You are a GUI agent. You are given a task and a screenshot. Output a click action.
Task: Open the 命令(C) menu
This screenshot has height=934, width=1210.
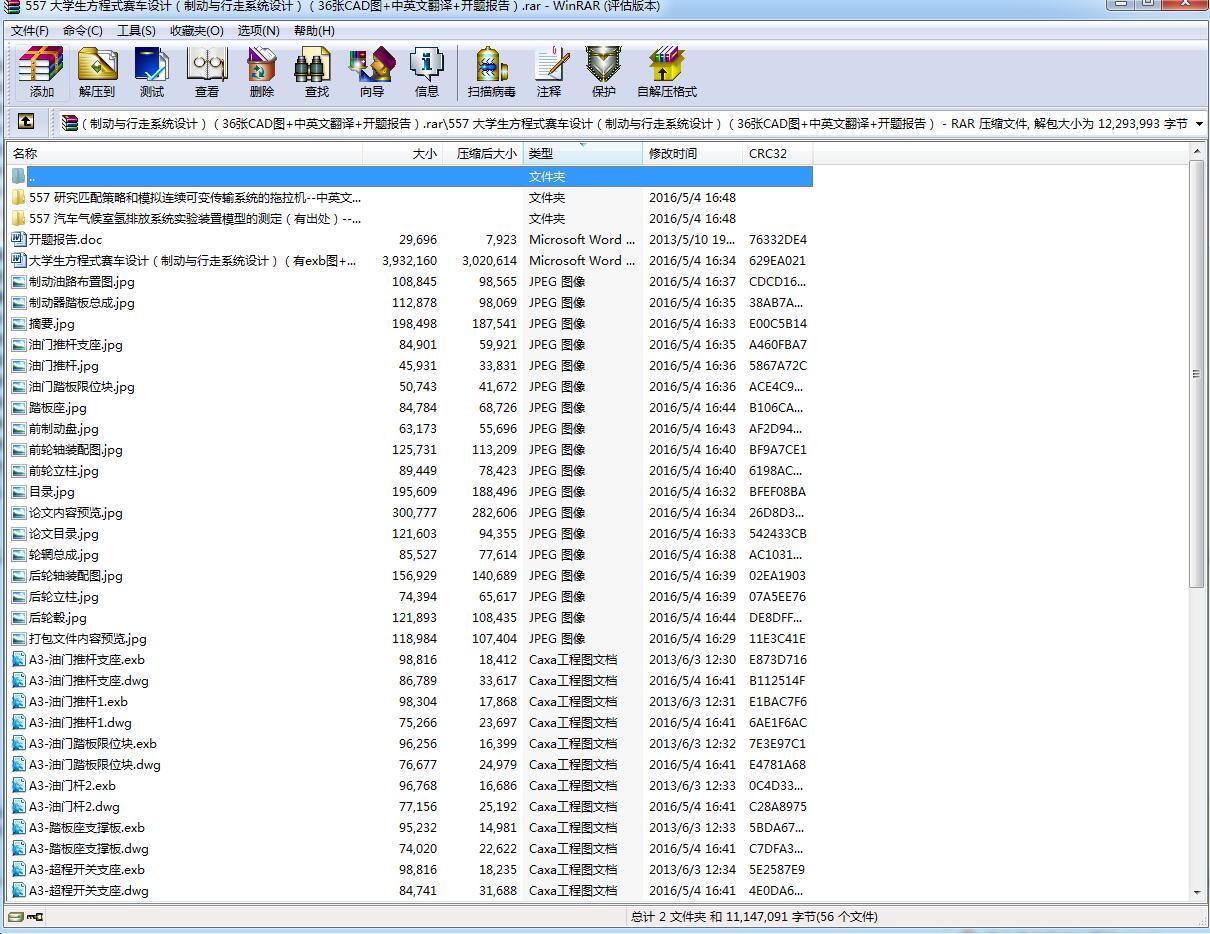click(x=83, y=30)
